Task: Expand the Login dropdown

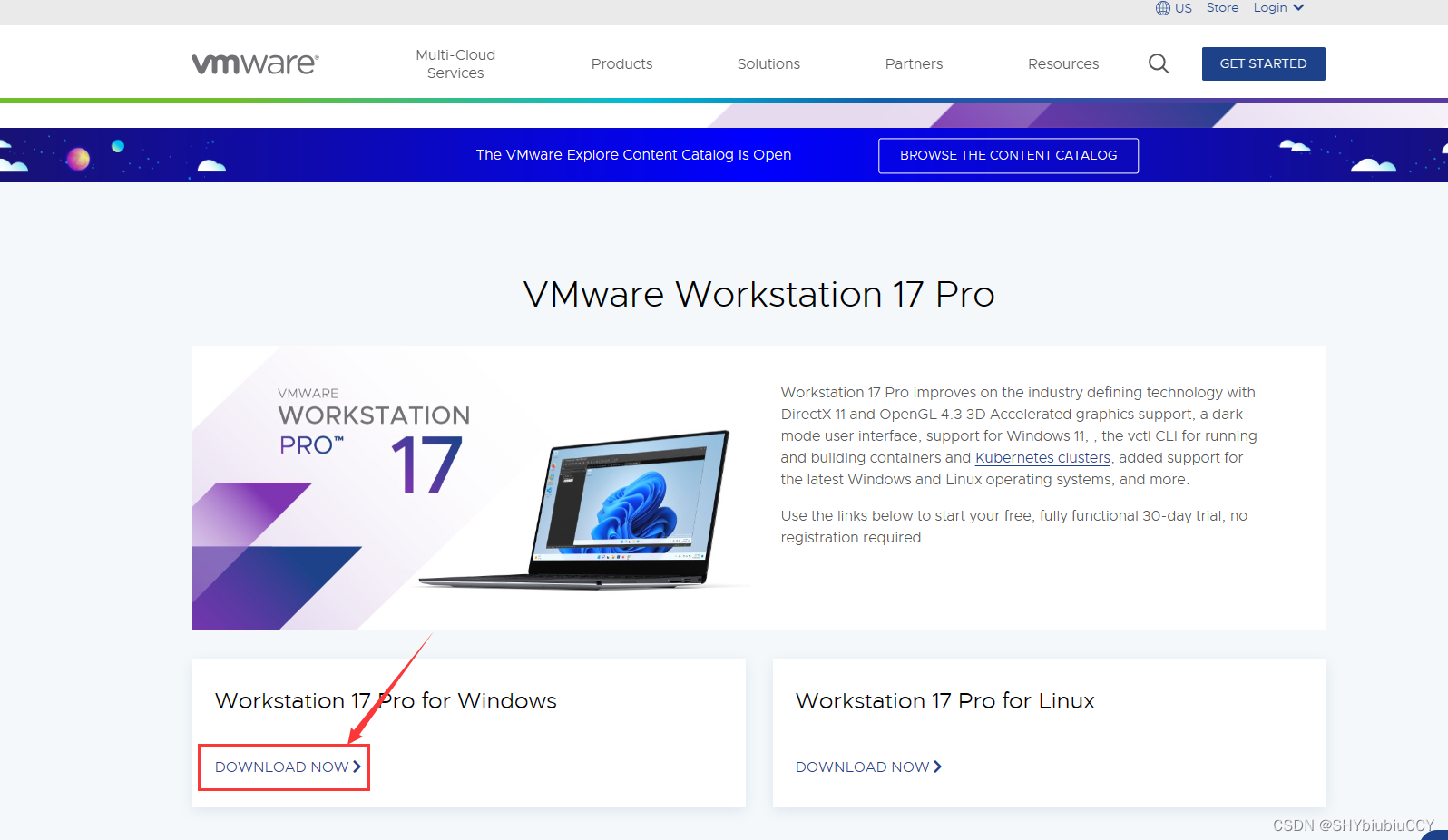Action: 1278,8
